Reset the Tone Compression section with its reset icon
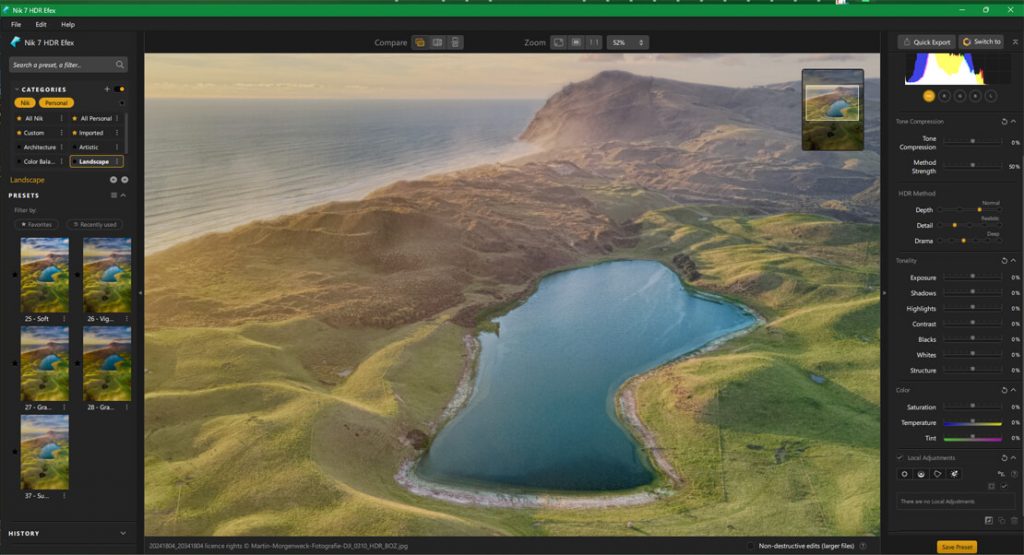 [1004, 122]
